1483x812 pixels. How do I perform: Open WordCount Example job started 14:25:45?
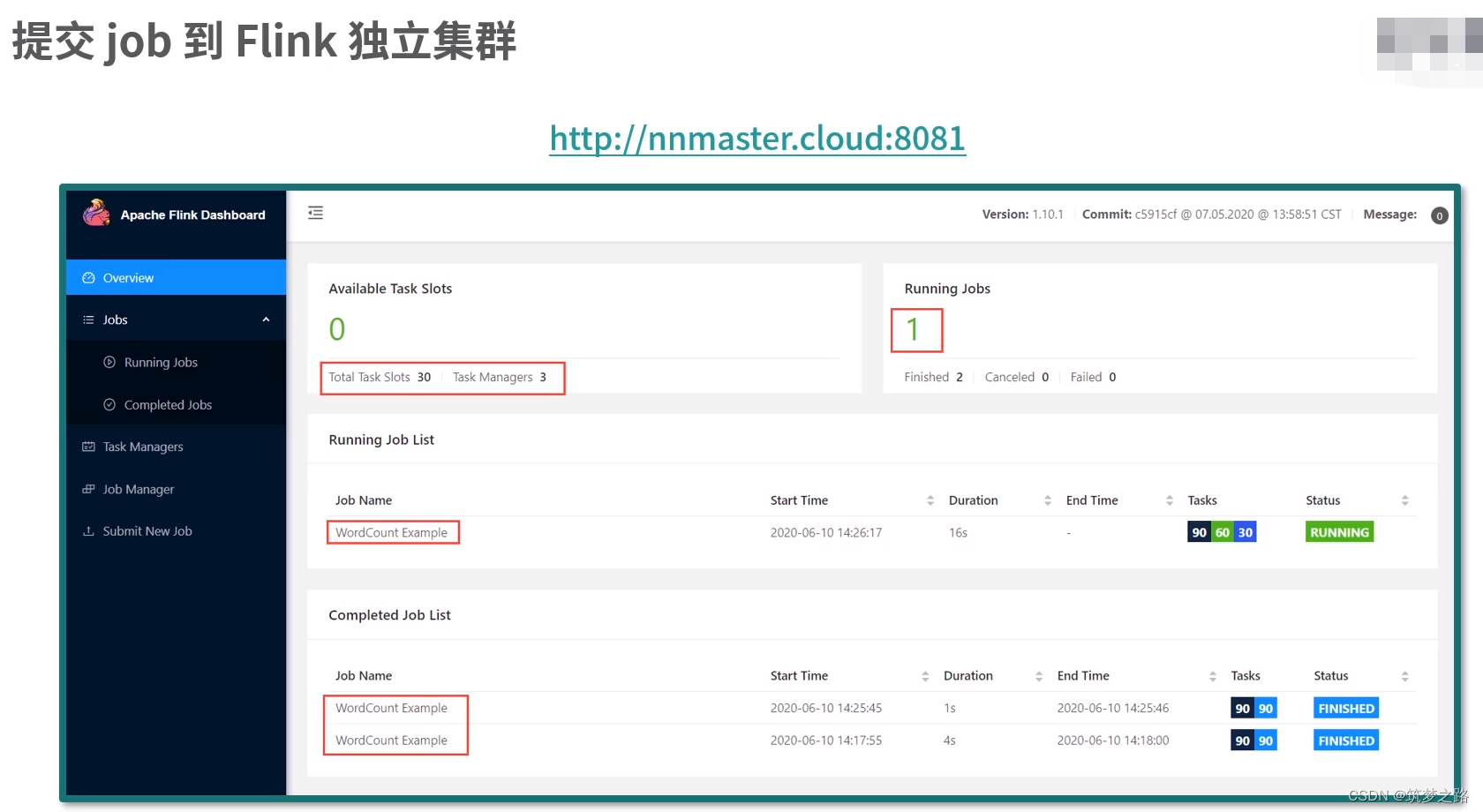click(391, 708)
